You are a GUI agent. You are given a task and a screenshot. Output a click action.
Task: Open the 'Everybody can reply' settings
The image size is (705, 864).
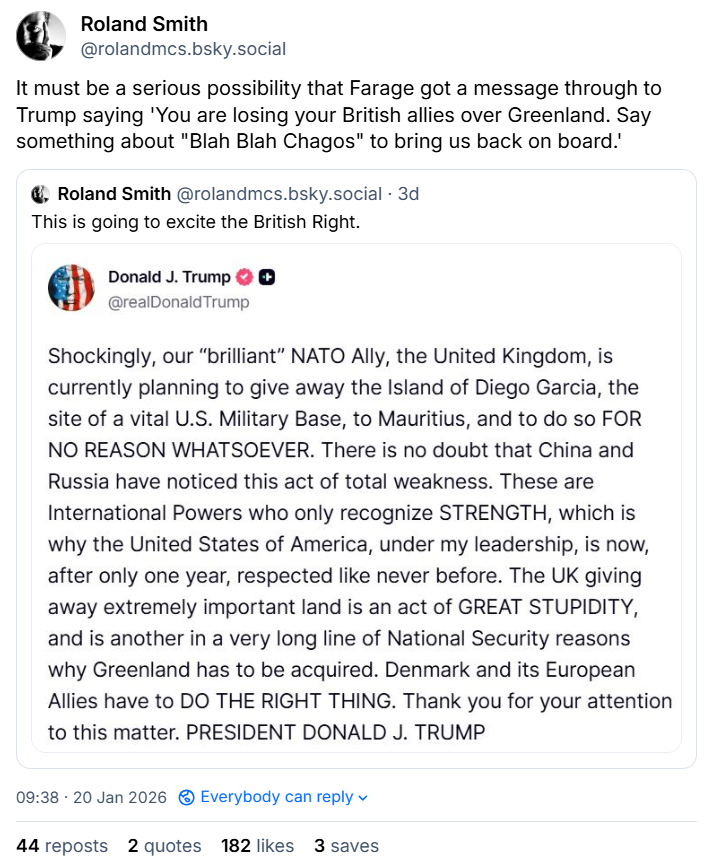tap(276, 797)
